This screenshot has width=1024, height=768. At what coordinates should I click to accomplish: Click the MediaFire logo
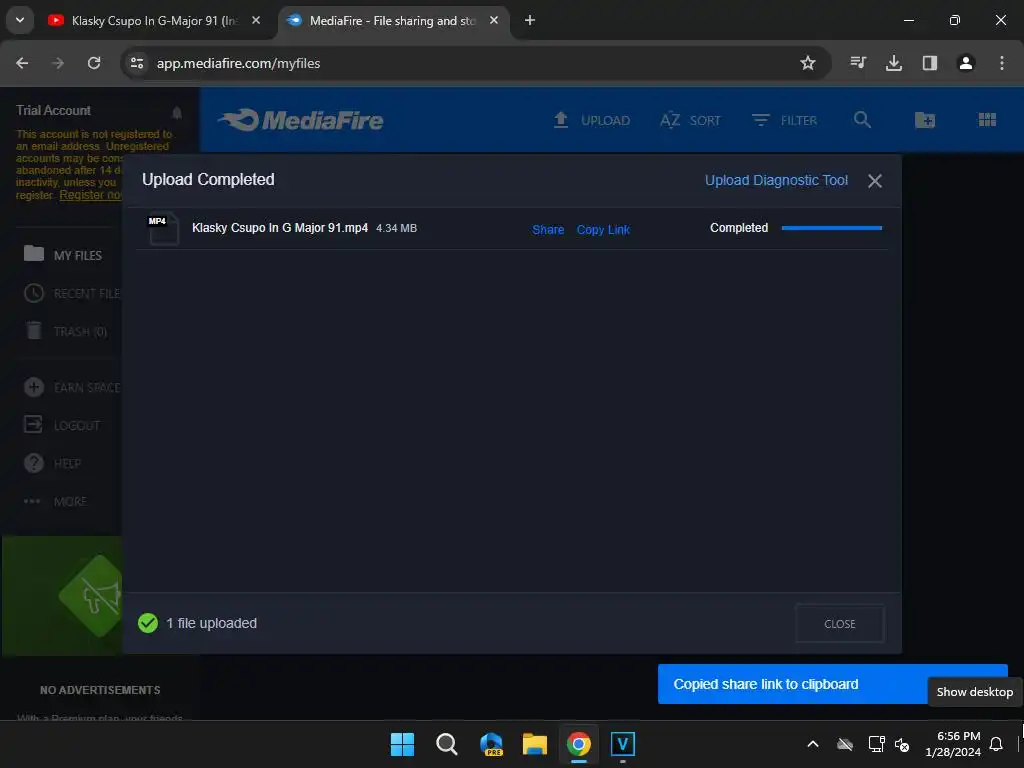(x=301, y=120)
